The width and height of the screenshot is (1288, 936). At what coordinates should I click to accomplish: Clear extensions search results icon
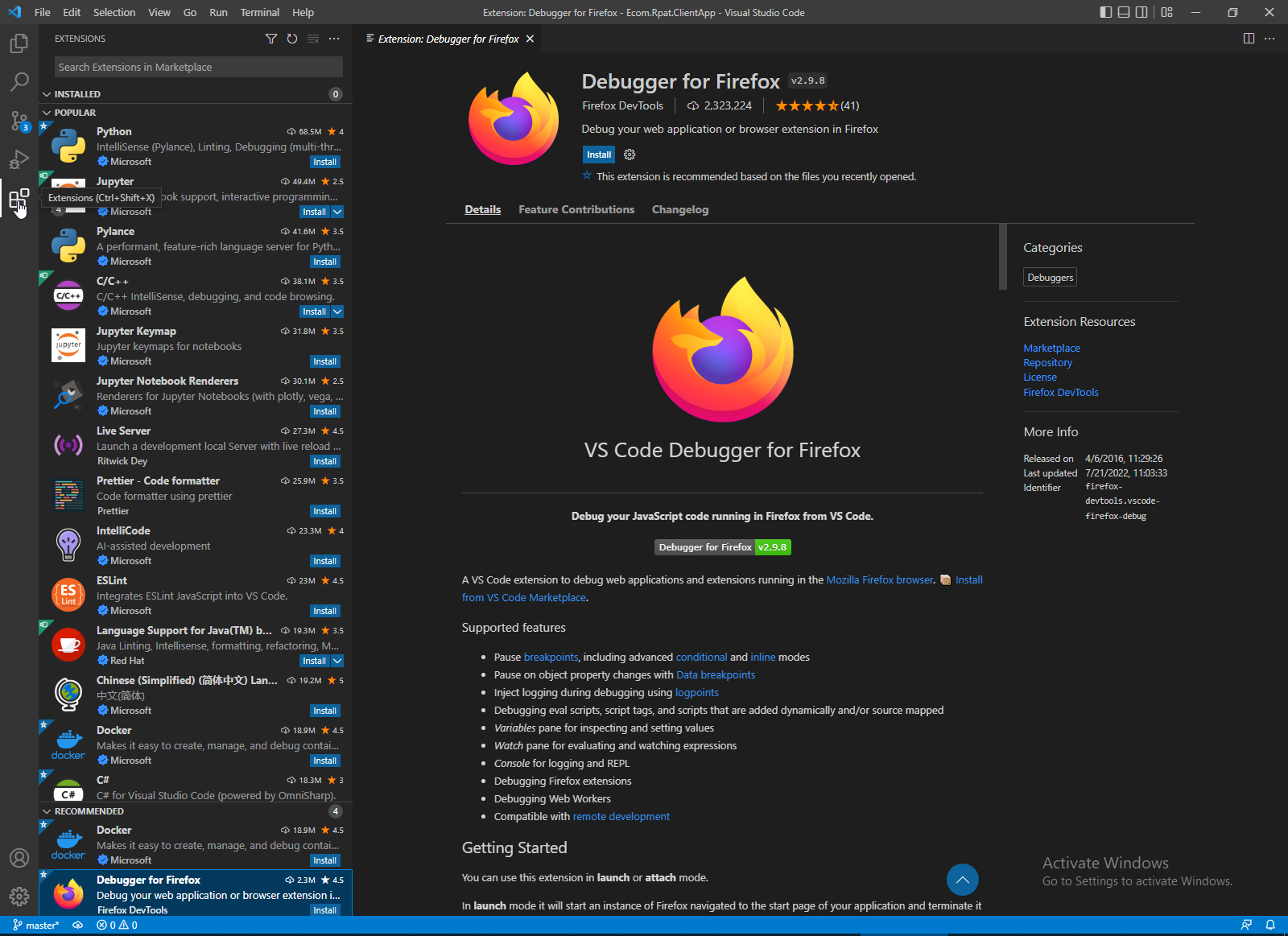[x=313, y=39]
